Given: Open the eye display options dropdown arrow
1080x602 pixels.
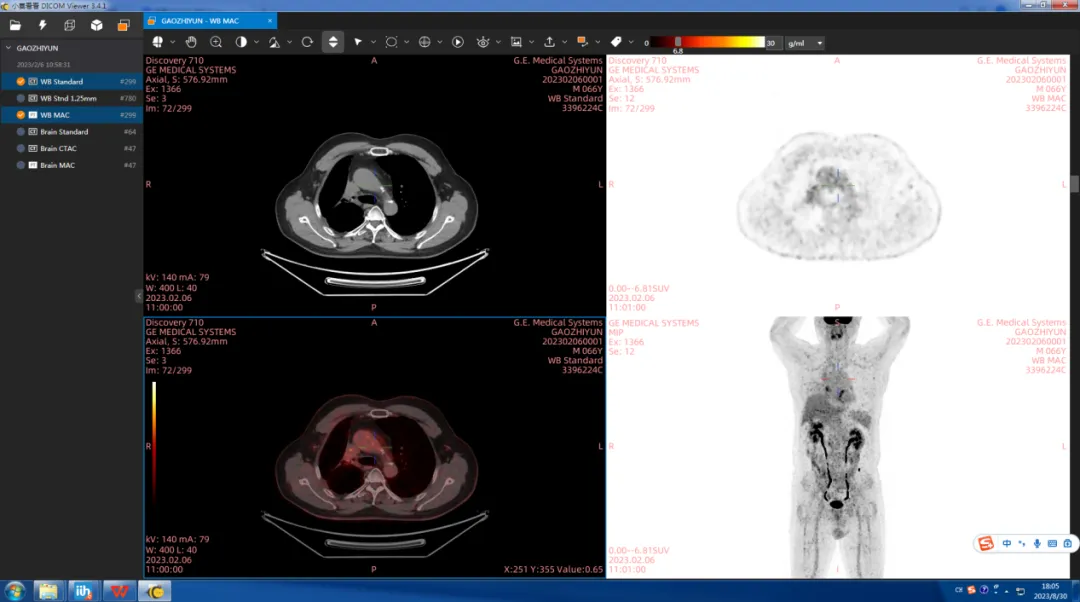Looking at the screenshot, I should 498,43.
